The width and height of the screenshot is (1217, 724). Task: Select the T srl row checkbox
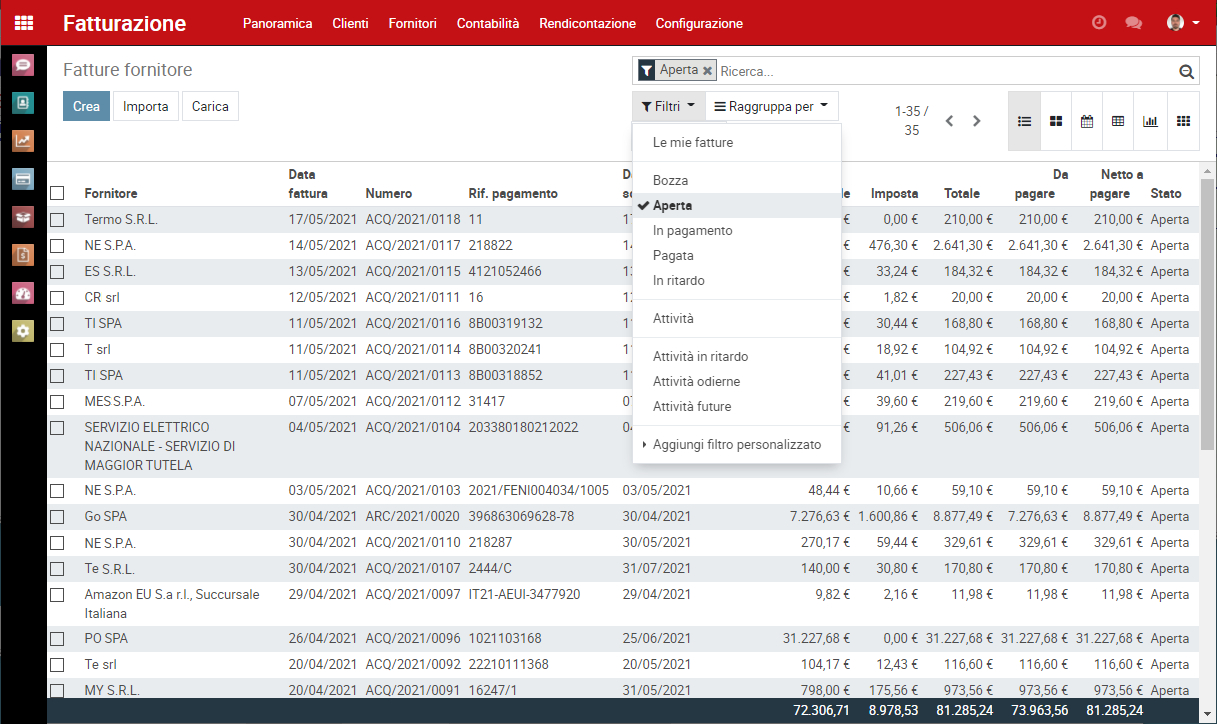point(58,350)
